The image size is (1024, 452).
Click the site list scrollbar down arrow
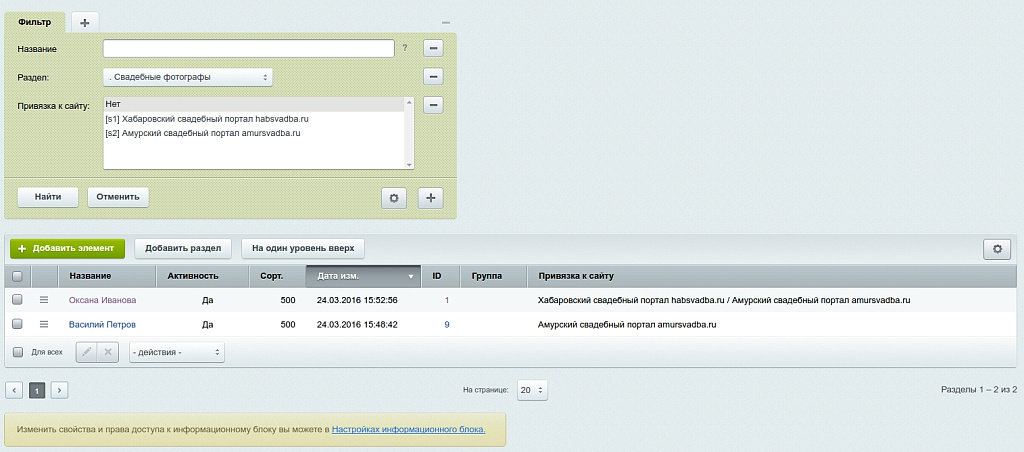point(409,165)
